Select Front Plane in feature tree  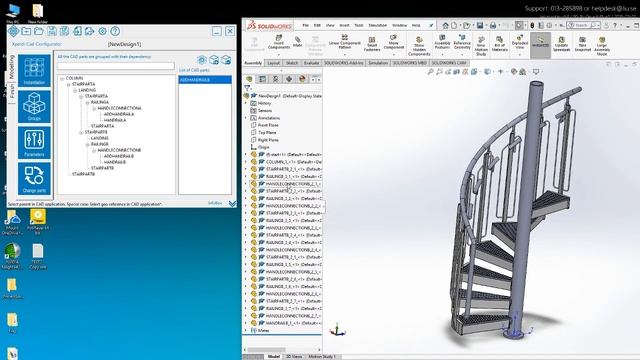point(268,125)
